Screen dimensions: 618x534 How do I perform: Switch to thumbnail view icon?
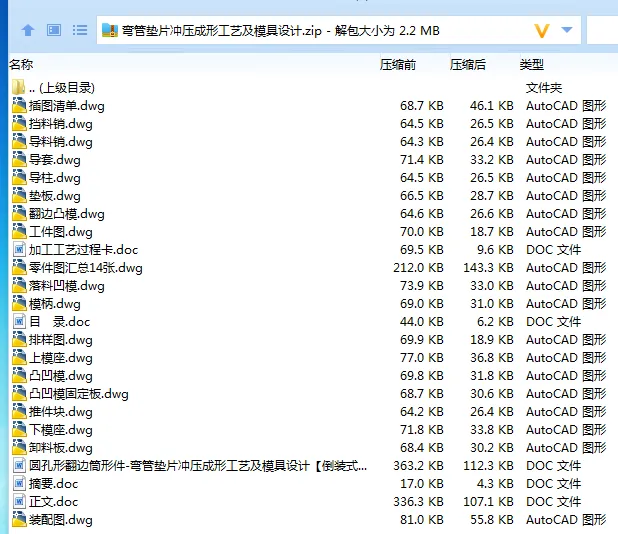click(x=54, y=30)
